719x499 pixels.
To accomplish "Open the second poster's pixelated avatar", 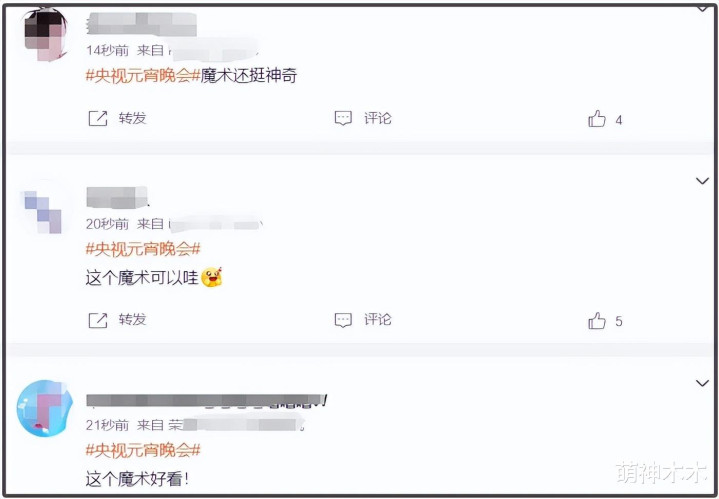I will [x=44, y=212].
